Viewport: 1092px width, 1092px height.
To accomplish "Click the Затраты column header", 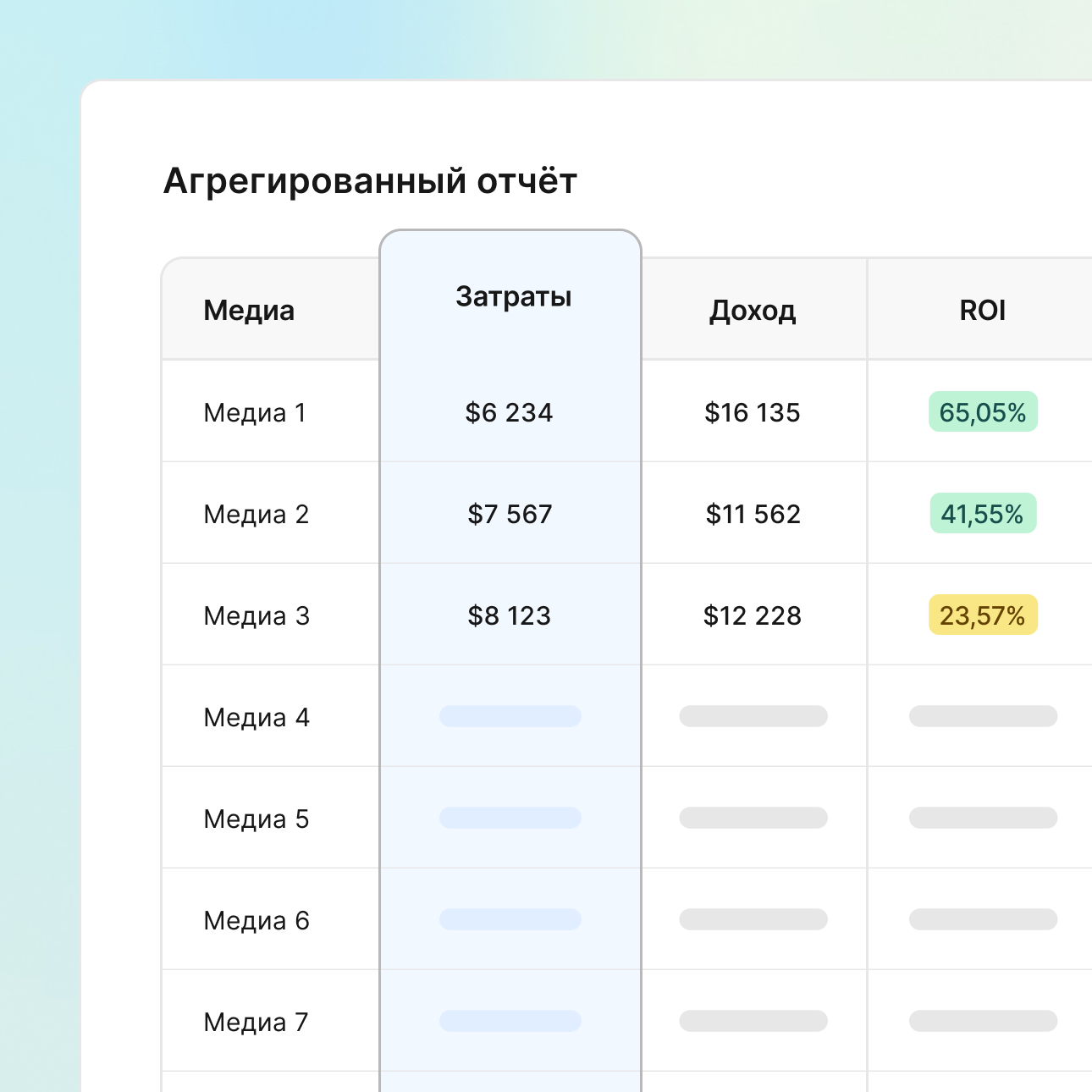I will 513,297.
